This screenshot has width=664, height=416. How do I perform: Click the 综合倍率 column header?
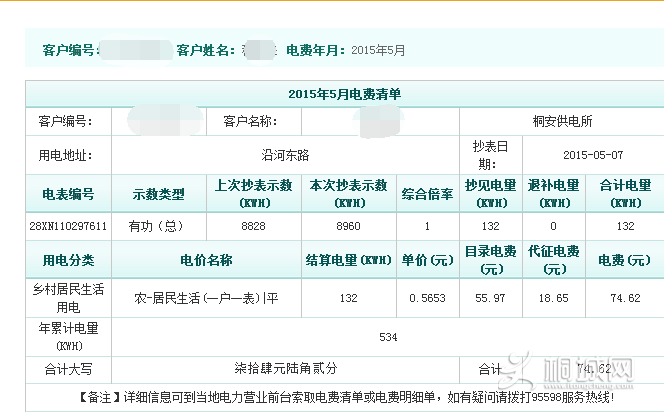[427, 192]
